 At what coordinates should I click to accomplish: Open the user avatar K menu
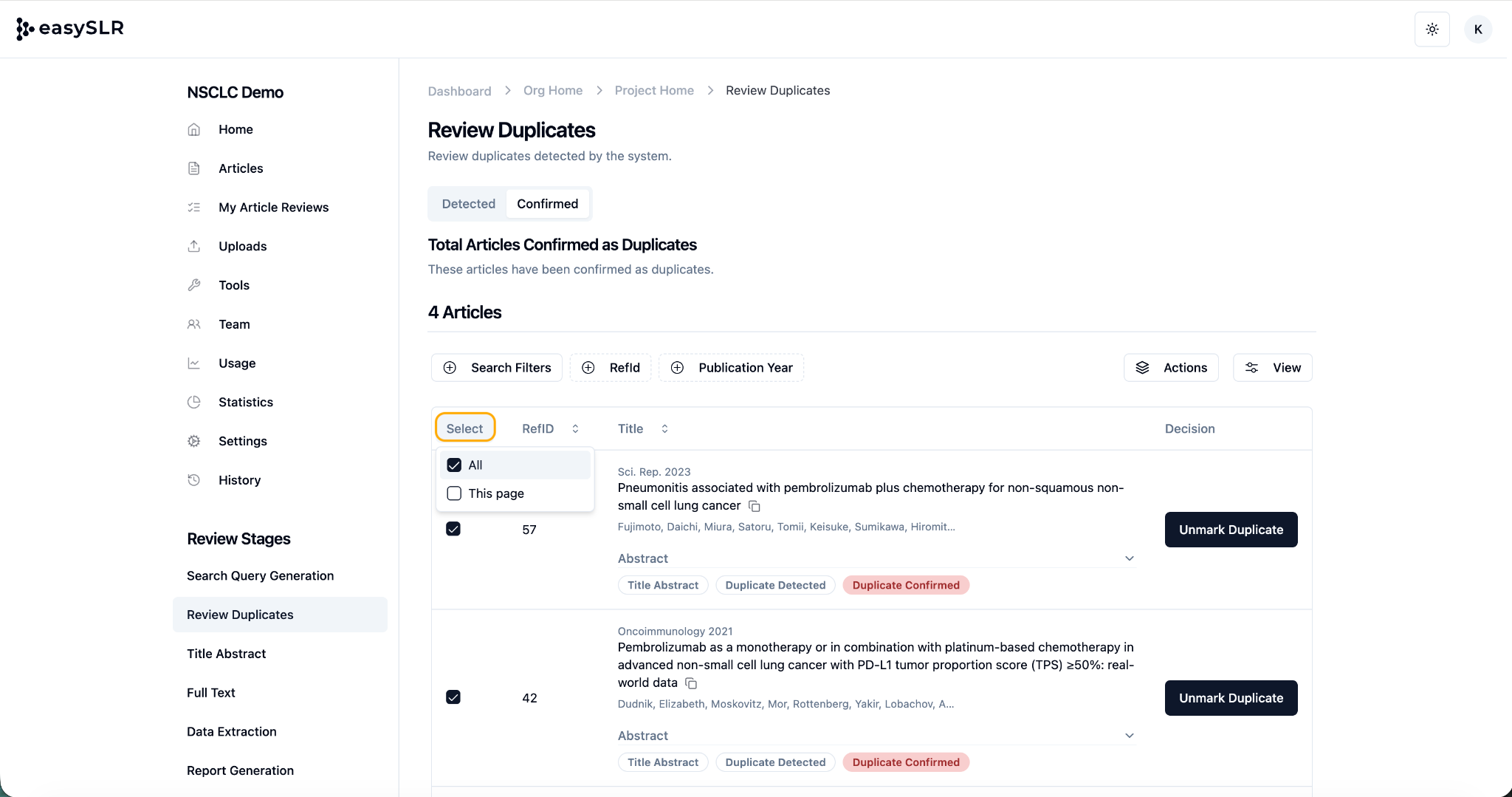pyautogui.click(x=1477, y=30)
